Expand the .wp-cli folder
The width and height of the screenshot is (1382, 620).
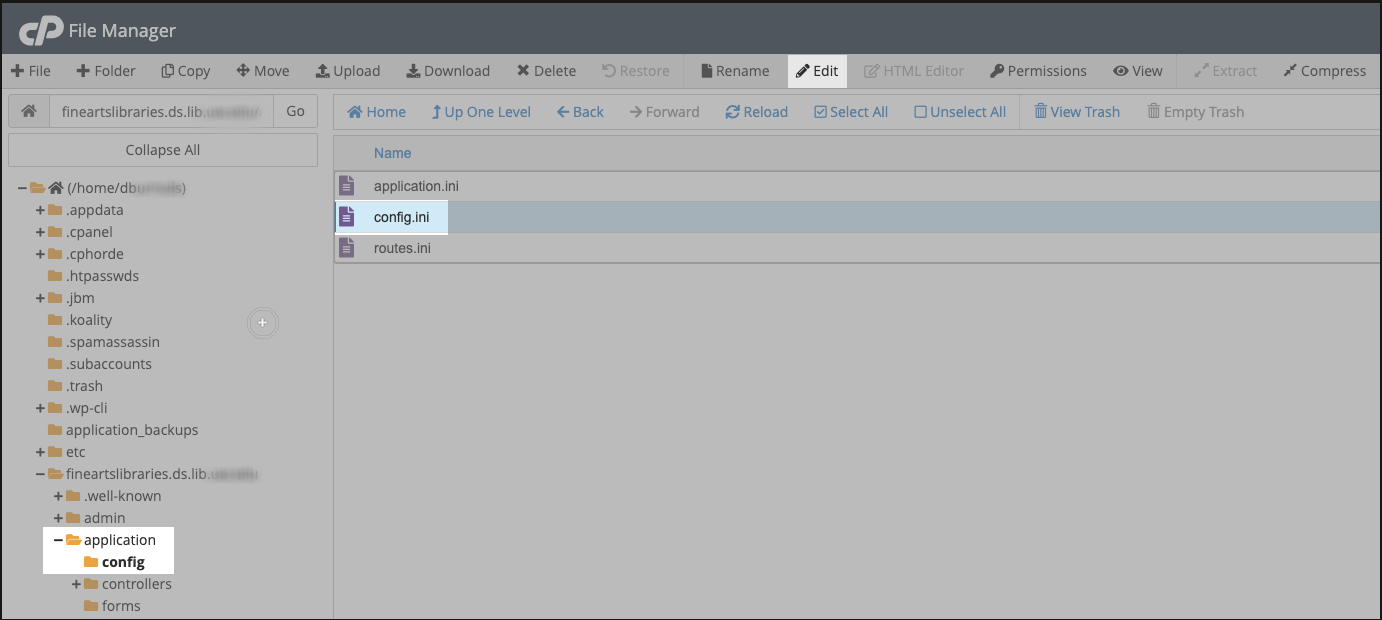40,408
